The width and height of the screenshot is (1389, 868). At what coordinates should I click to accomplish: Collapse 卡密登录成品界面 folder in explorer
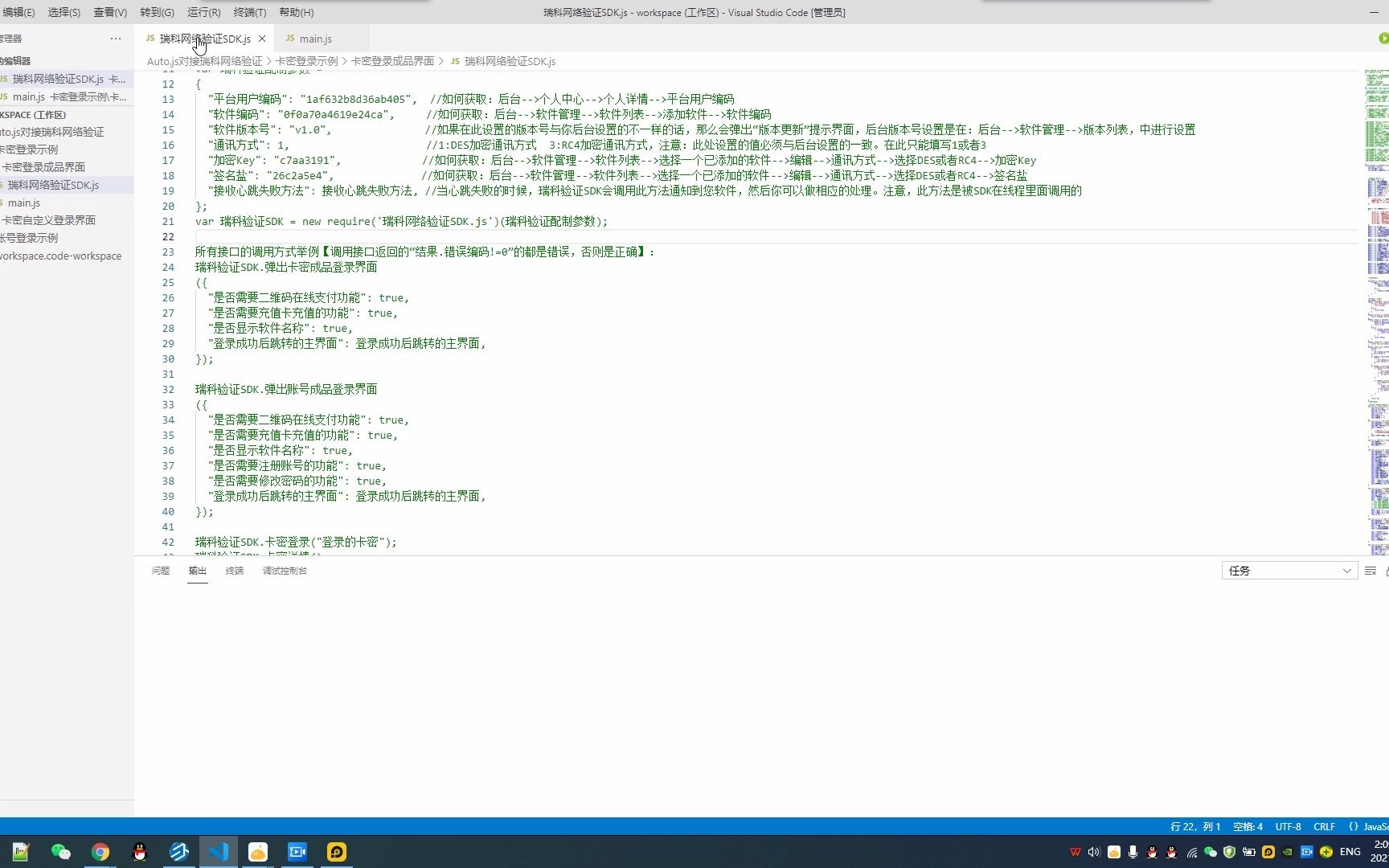click(67, 167)
